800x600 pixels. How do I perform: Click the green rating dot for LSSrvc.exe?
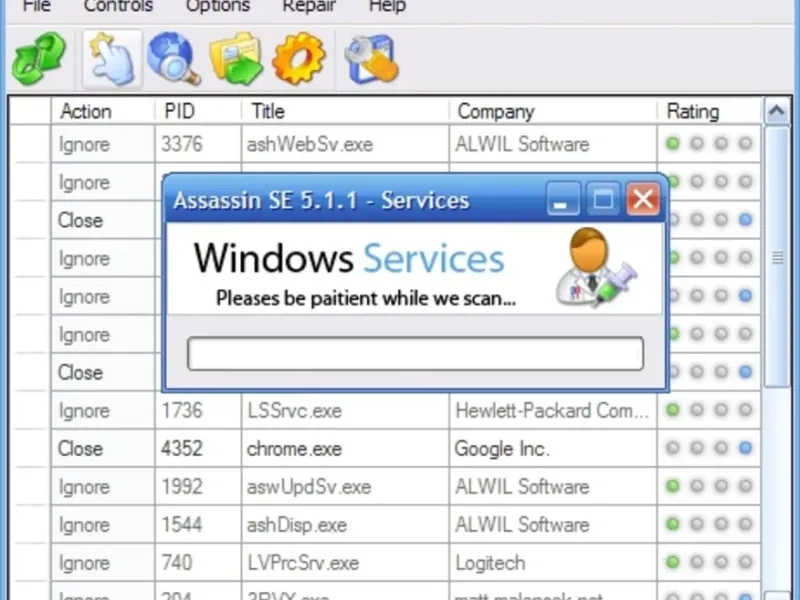tap(673, 410)
